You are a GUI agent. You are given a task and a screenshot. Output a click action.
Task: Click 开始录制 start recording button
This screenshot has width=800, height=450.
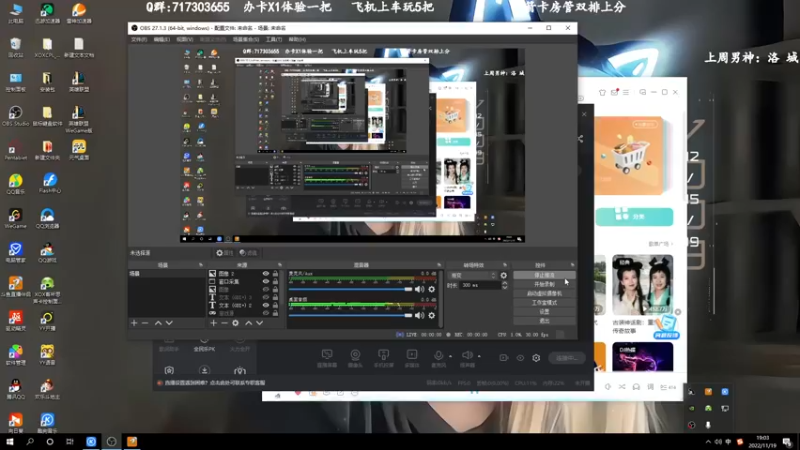click(544, 285)
